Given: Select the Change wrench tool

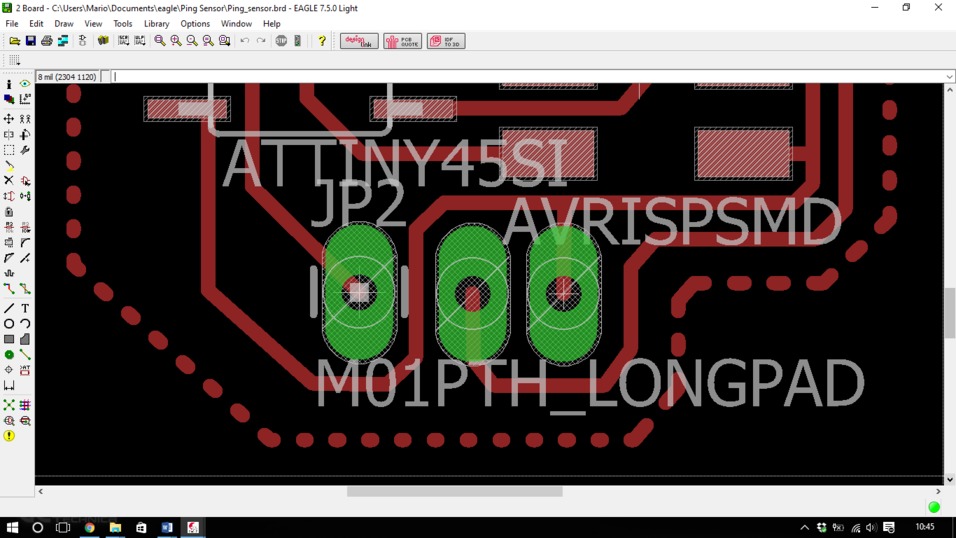Looking at the screenshot, I should pyautogui.click(x=25, y=150).
